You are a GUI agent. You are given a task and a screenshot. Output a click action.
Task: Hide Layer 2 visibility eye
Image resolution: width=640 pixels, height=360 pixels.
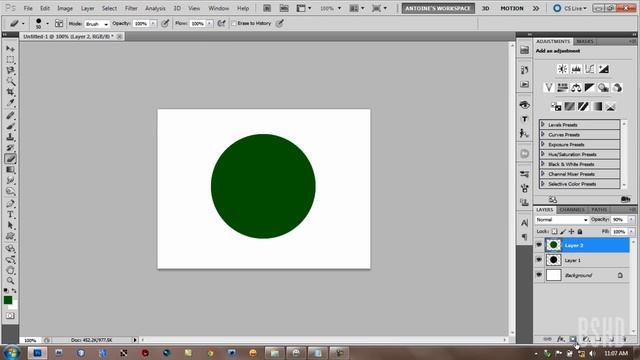[x=539, y=245]
